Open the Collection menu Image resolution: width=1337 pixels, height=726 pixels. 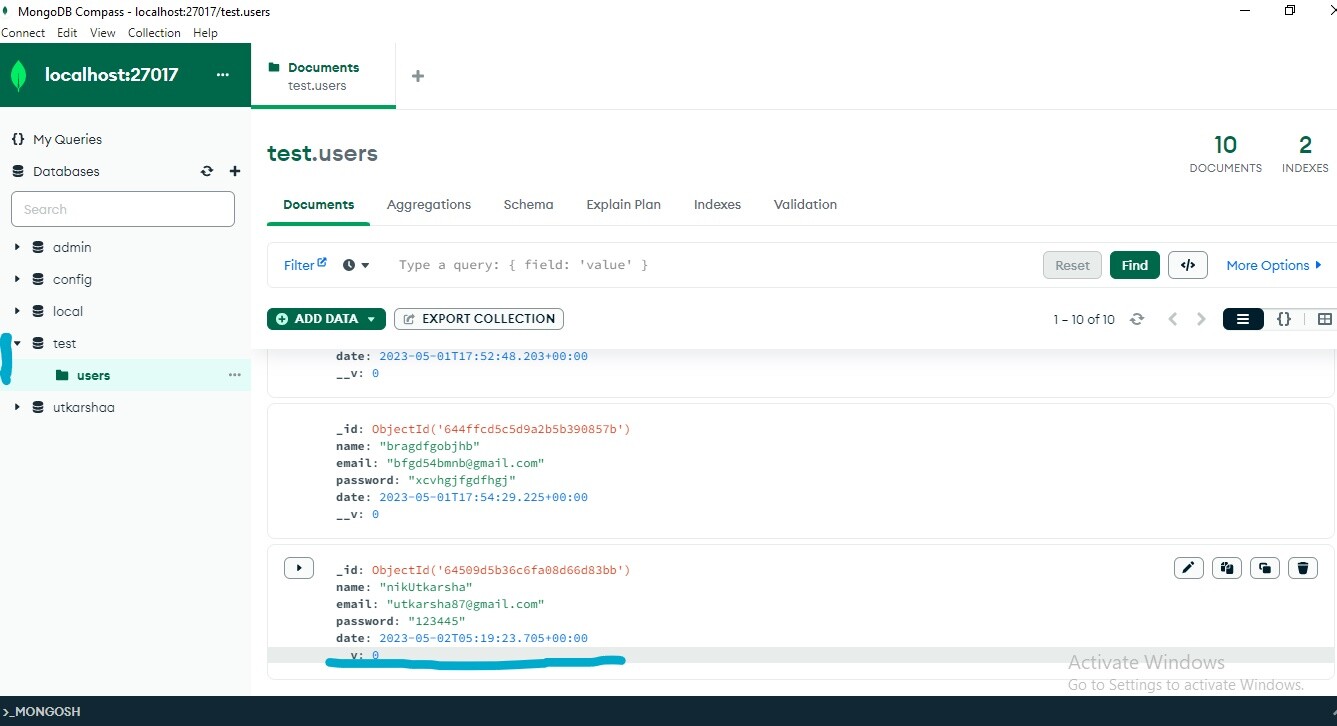(x=154, y=33)
